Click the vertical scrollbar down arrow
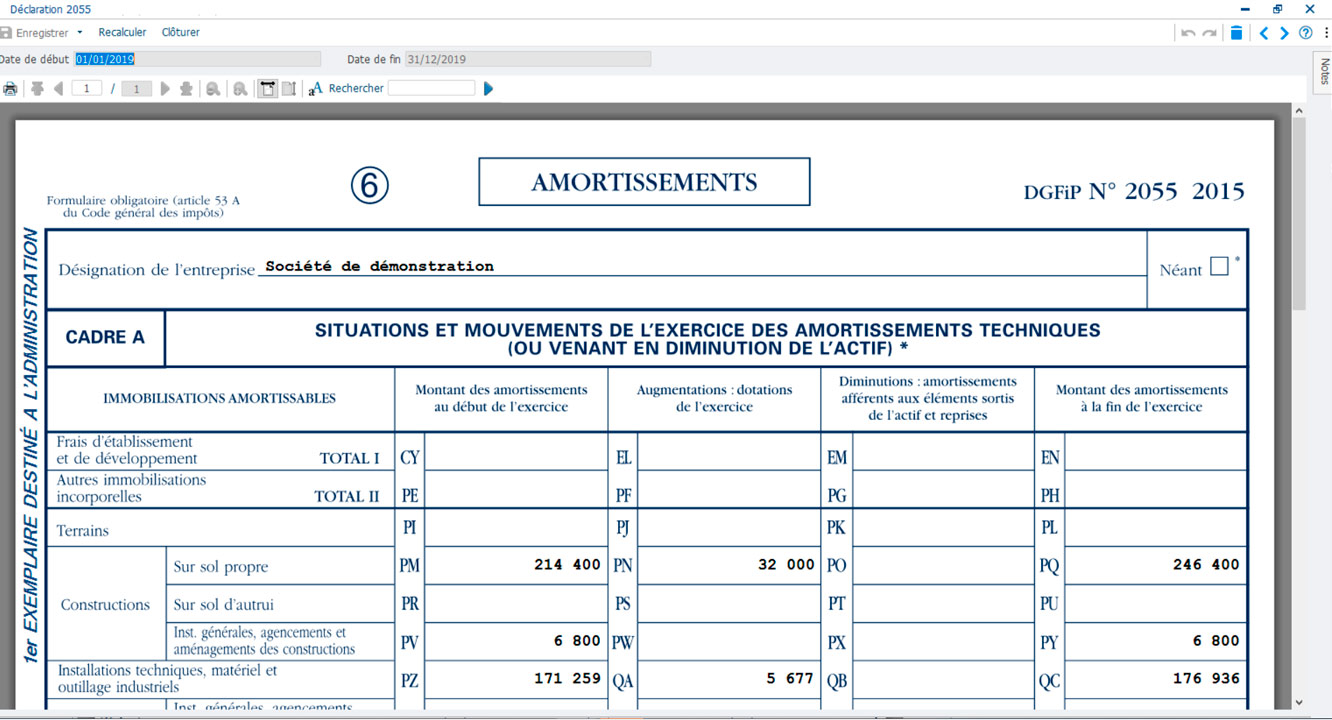 point(1299,702)
